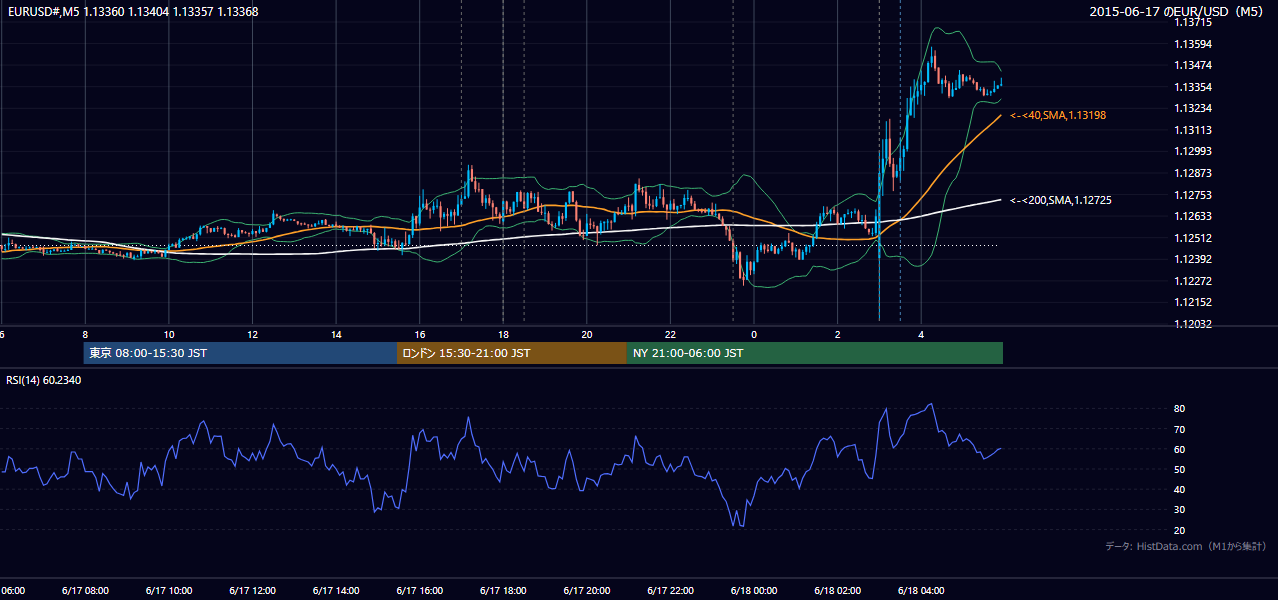Click the RSI scale 30 level label
Screen dimensions: 1278x600
click(x=1179, y=510)
